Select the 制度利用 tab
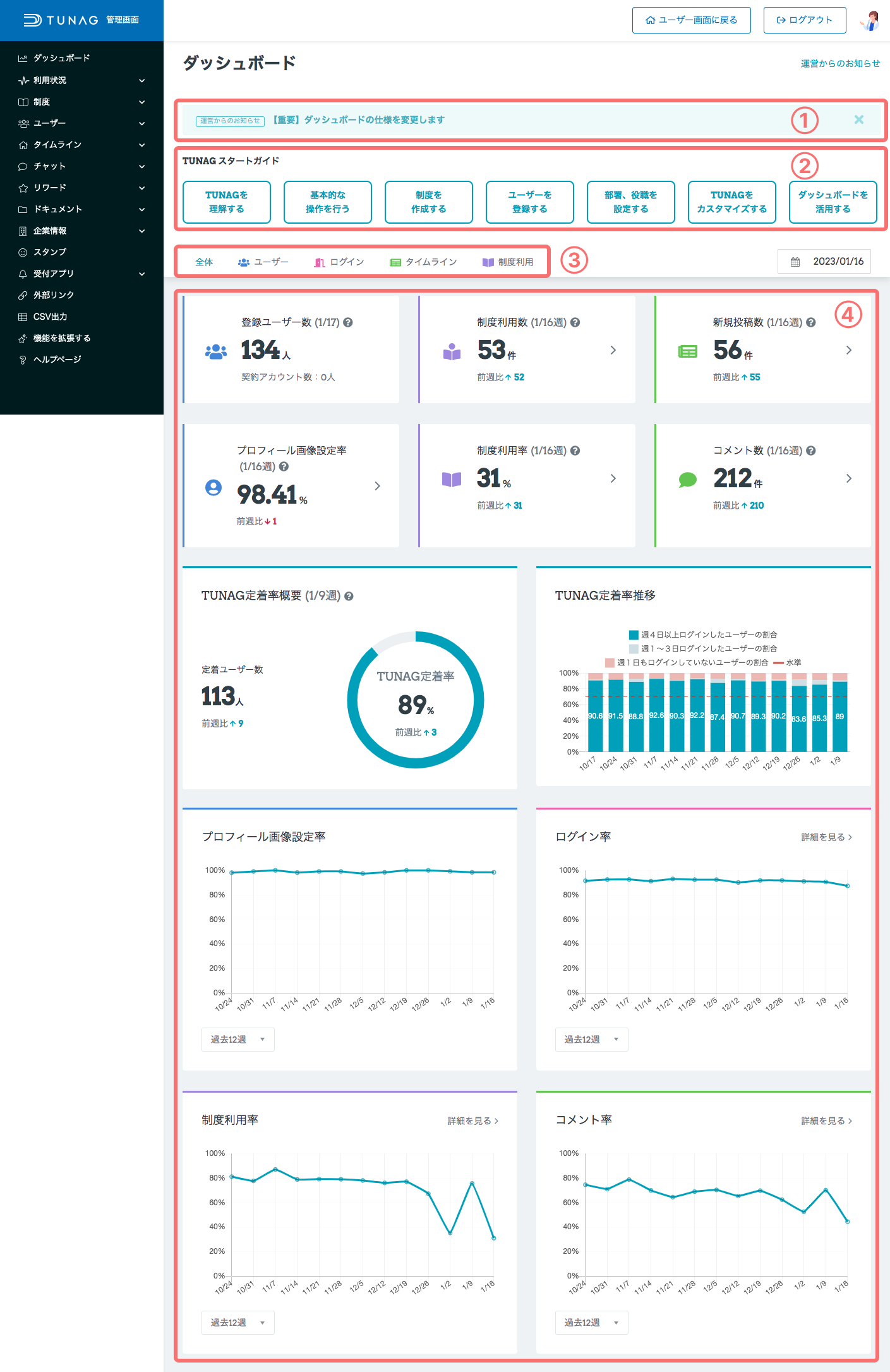 point(508,262)
